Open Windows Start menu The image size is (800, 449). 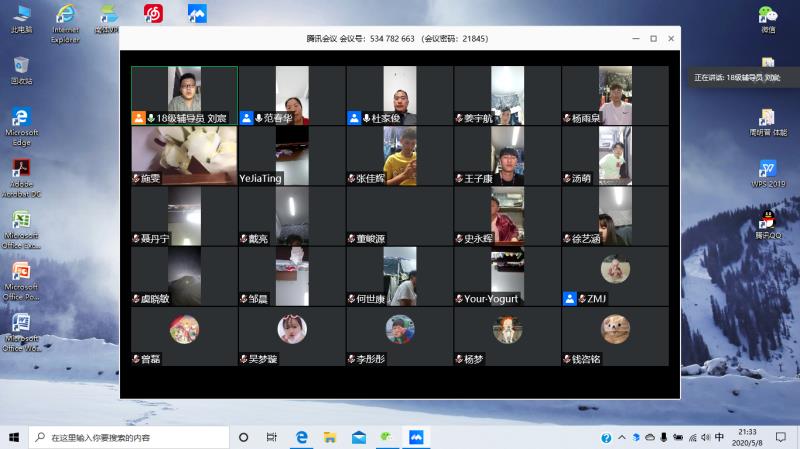(14, 438)
